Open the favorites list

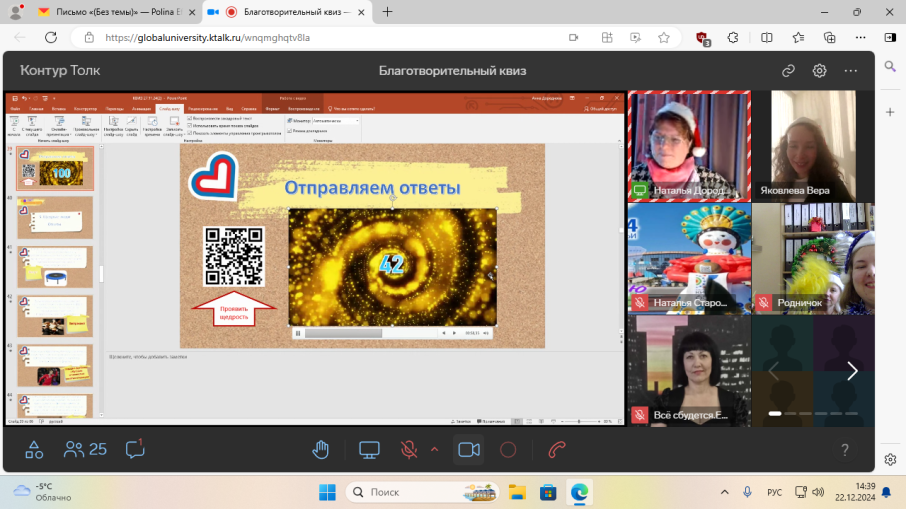(799, 38)
